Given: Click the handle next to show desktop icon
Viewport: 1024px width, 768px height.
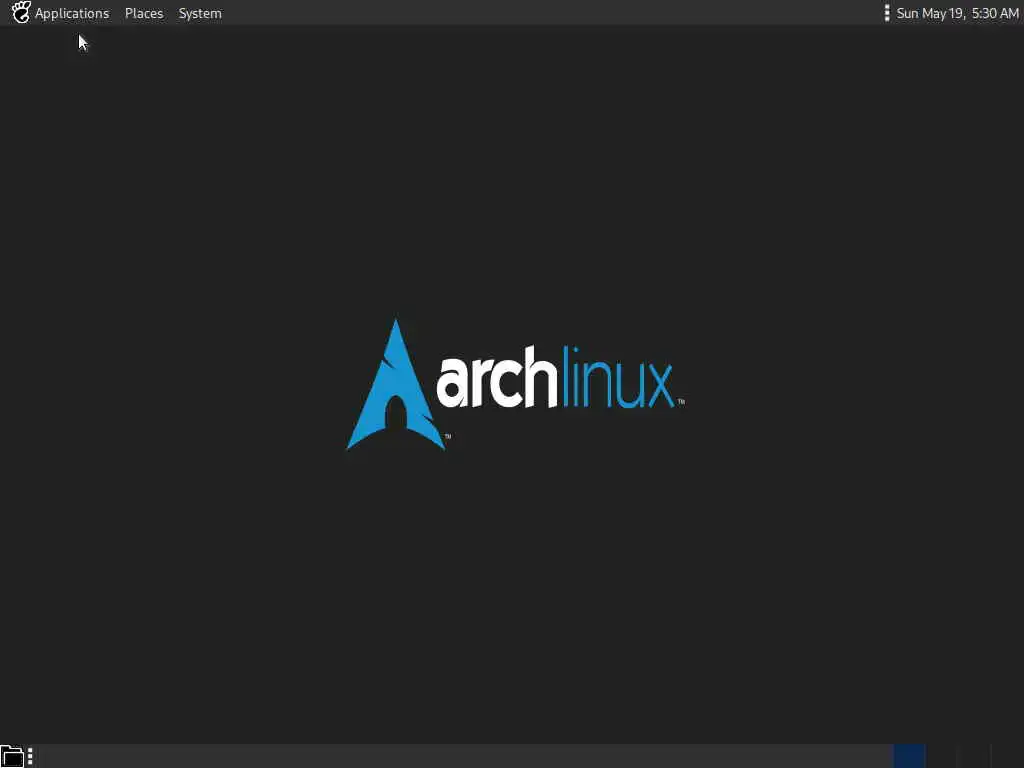Looking at the screenshot, I should (30, 756).
